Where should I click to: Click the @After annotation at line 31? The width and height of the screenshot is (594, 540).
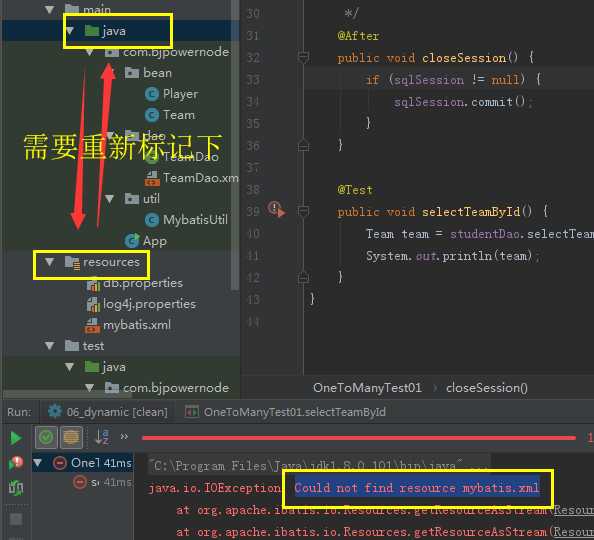click(x=358, y=36)
